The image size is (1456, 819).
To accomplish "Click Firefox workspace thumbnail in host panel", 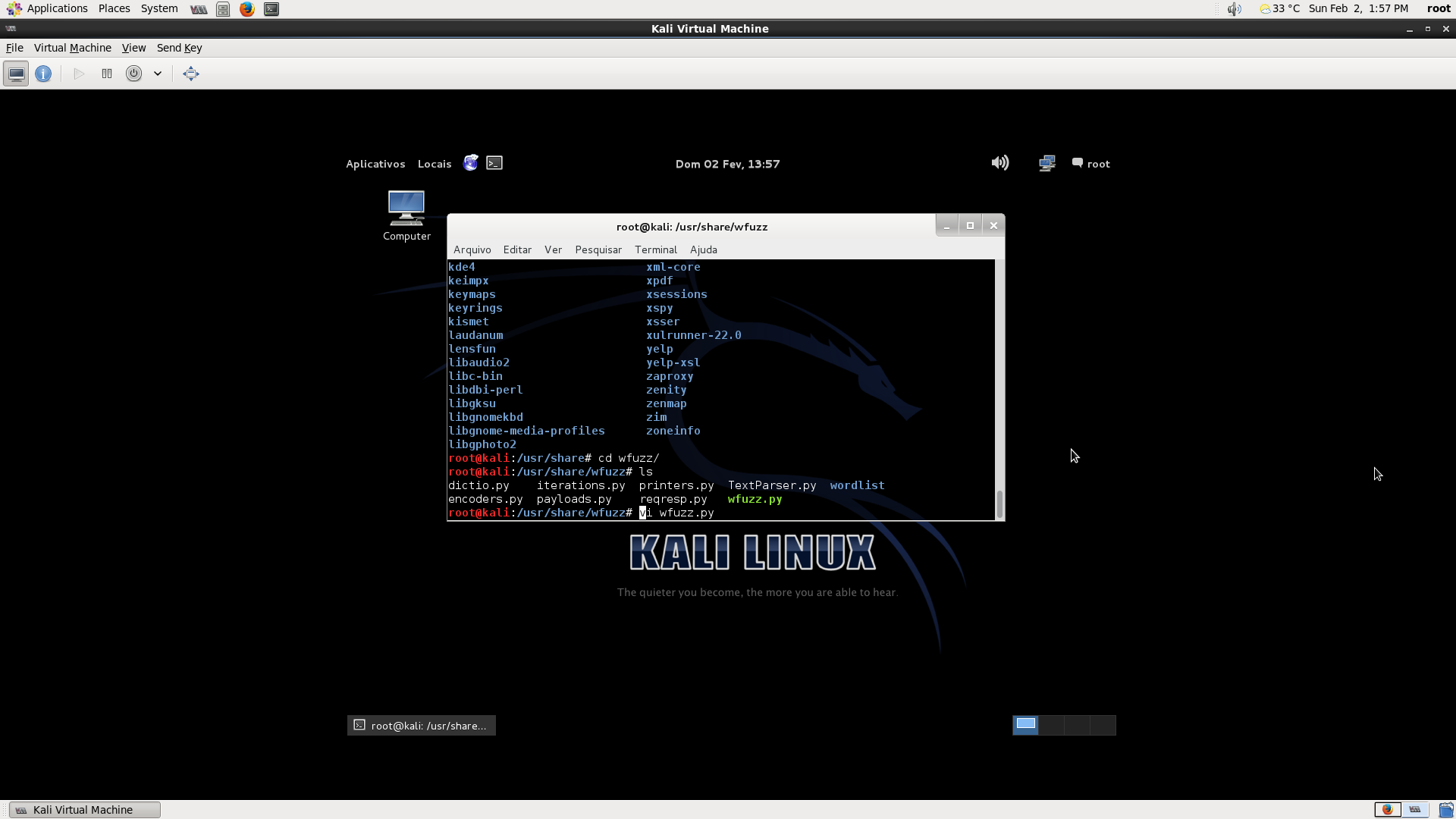I will coord(1389,810).
